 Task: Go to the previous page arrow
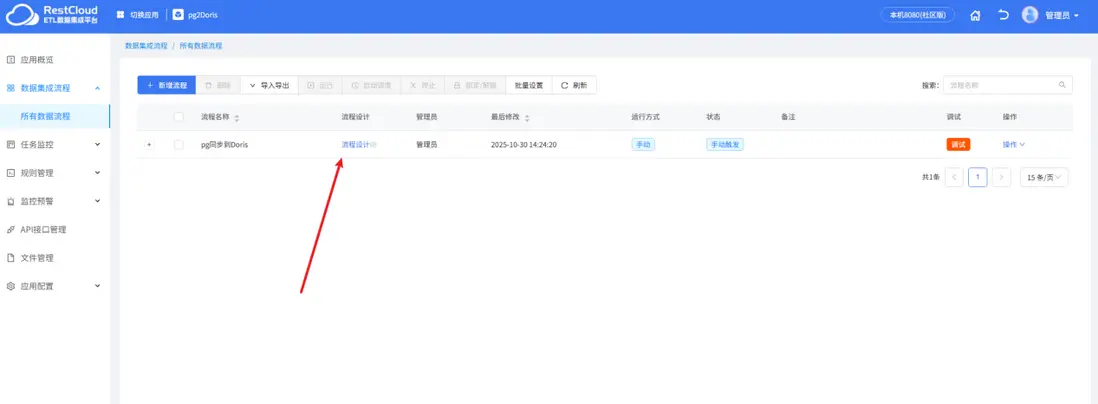[954, 177]
